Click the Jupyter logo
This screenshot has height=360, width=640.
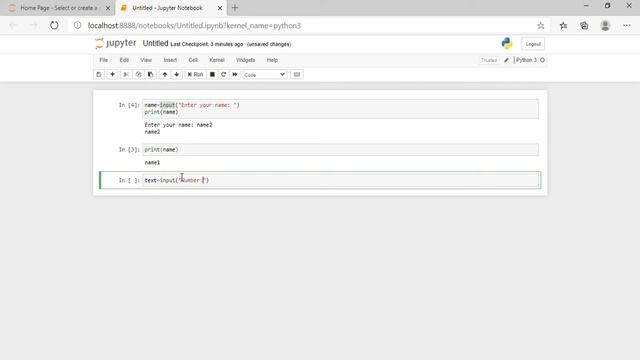click(116, 43)
